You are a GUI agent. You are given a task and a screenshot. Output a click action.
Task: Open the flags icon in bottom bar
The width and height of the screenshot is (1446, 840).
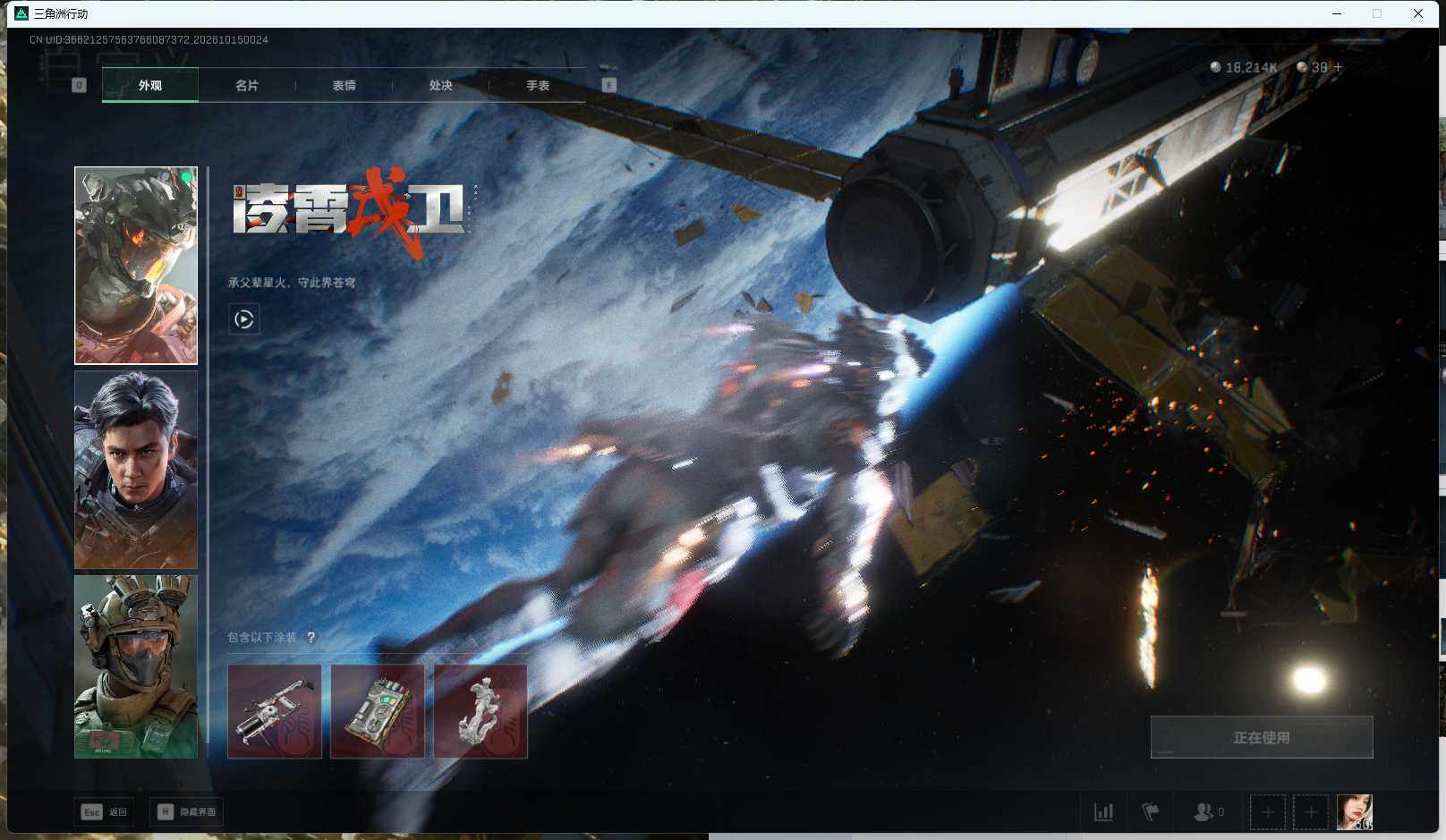coord(1151,811)
